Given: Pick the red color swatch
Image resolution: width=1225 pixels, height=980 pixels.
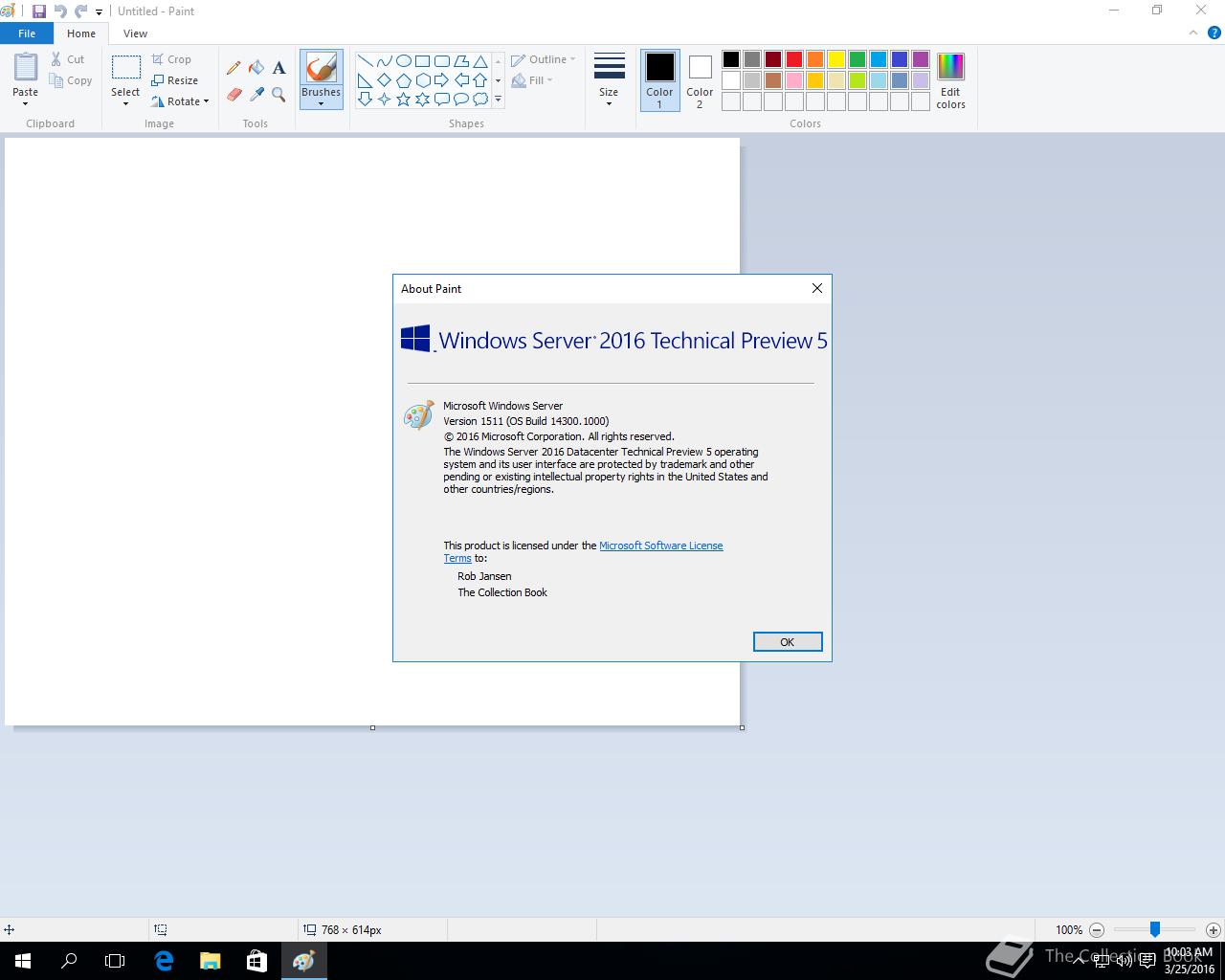Looking at the screenshot, I should click(794, 59).
